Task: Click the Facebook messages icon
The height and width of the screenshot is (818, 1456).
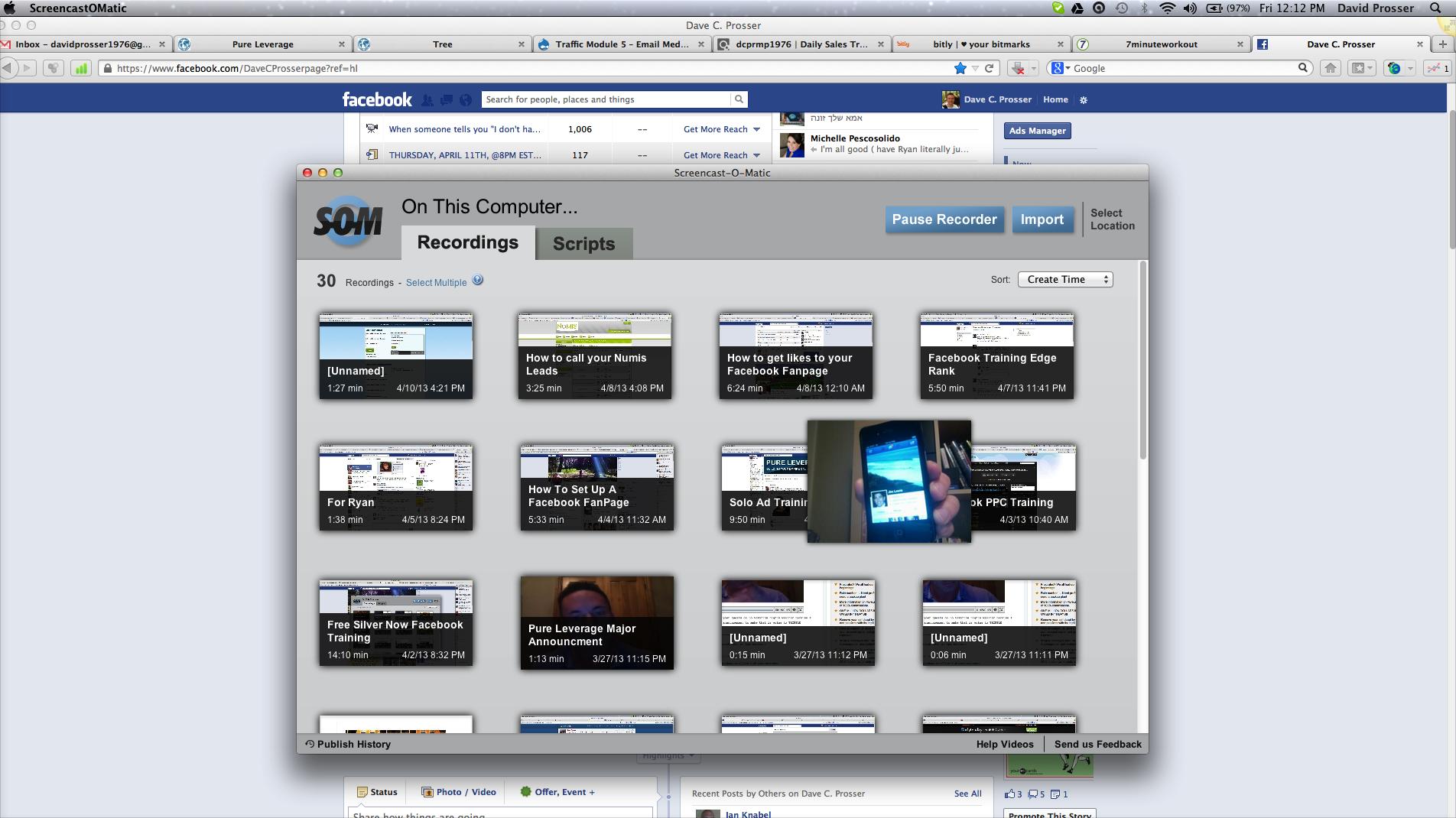Action: point(446,99)
